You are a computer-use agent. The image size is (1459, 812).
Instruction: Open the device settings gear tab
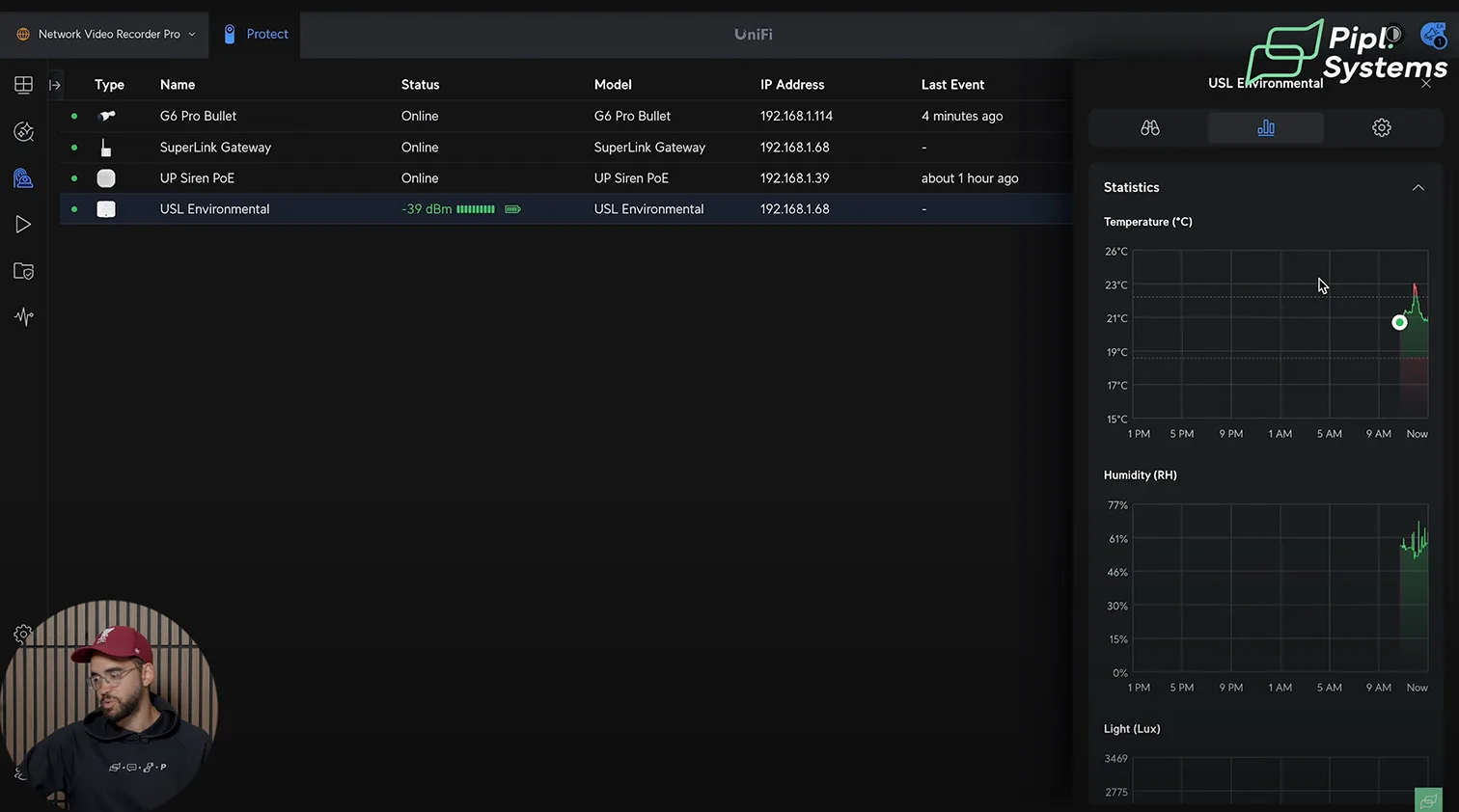coord(1381,127)
